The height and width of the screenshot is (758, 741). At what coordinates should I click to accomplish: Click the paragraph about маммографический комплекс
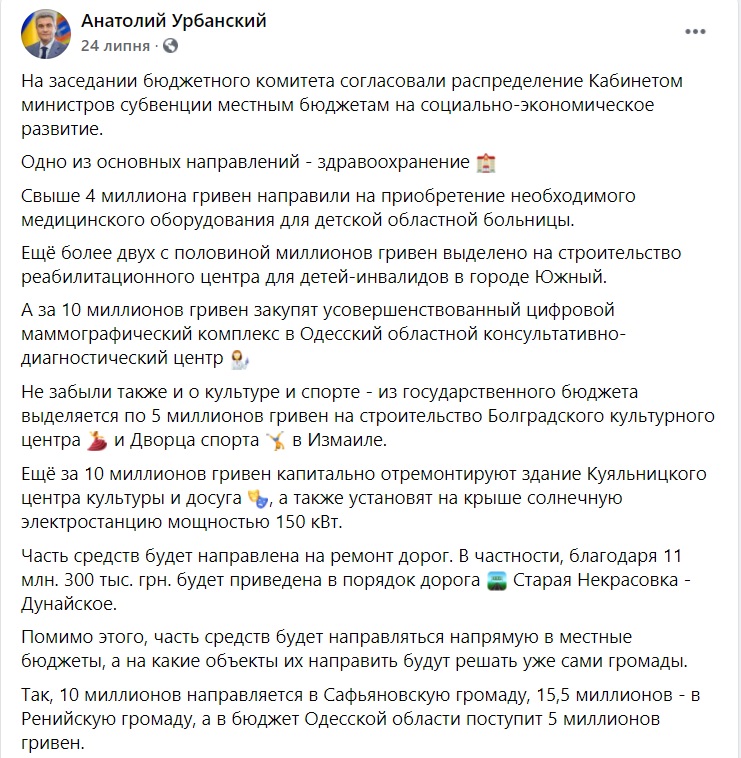pos(323,334)
